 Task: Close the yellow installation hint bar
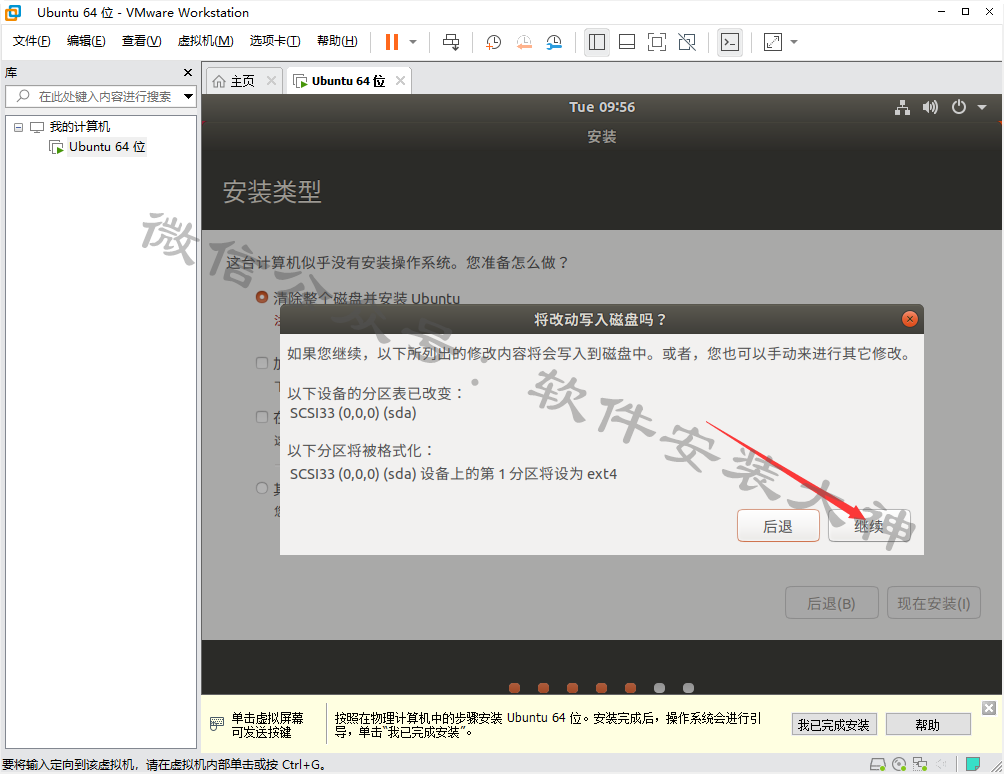coord(989,707)
